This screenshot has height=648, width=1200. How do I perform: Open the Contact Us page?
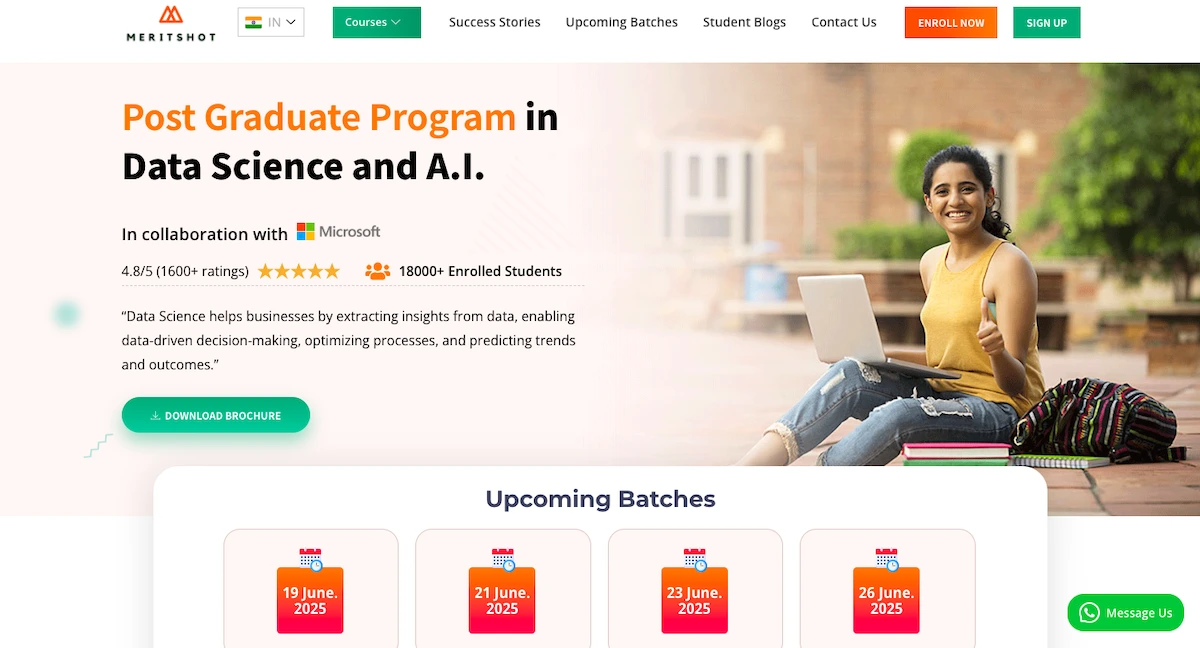tap(844, 22)
